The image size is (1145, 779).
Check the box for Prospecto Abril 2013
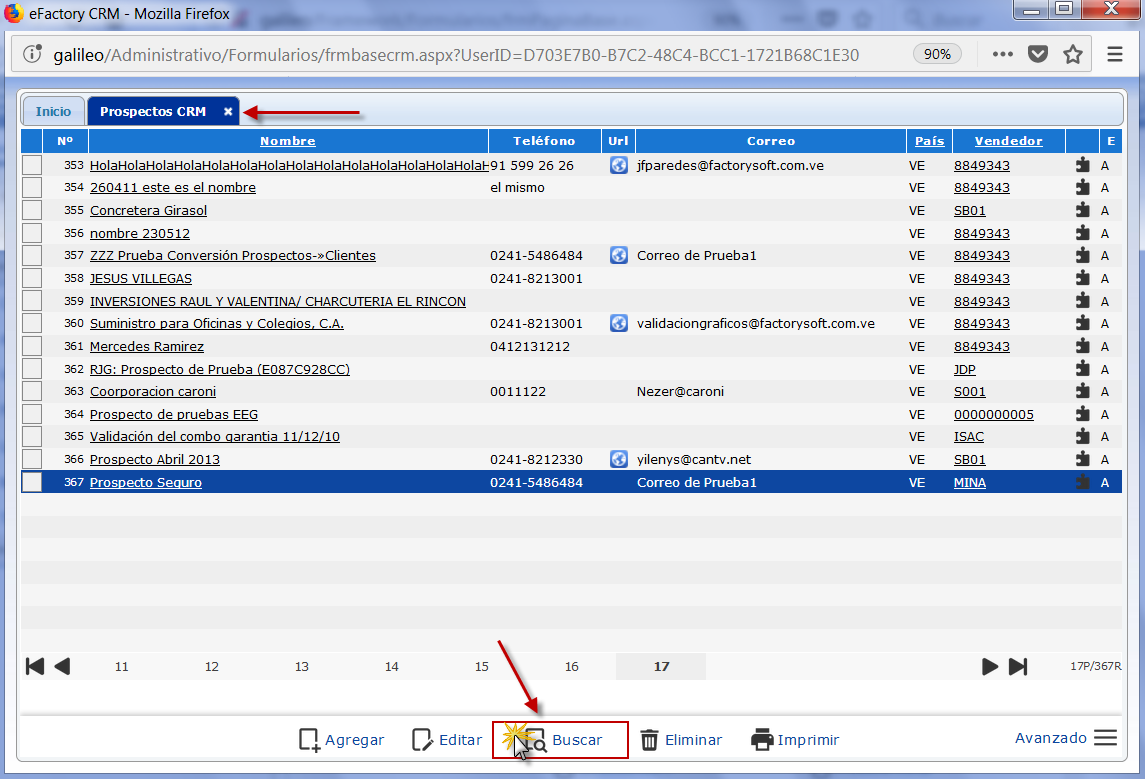click(x=32, y=459)
